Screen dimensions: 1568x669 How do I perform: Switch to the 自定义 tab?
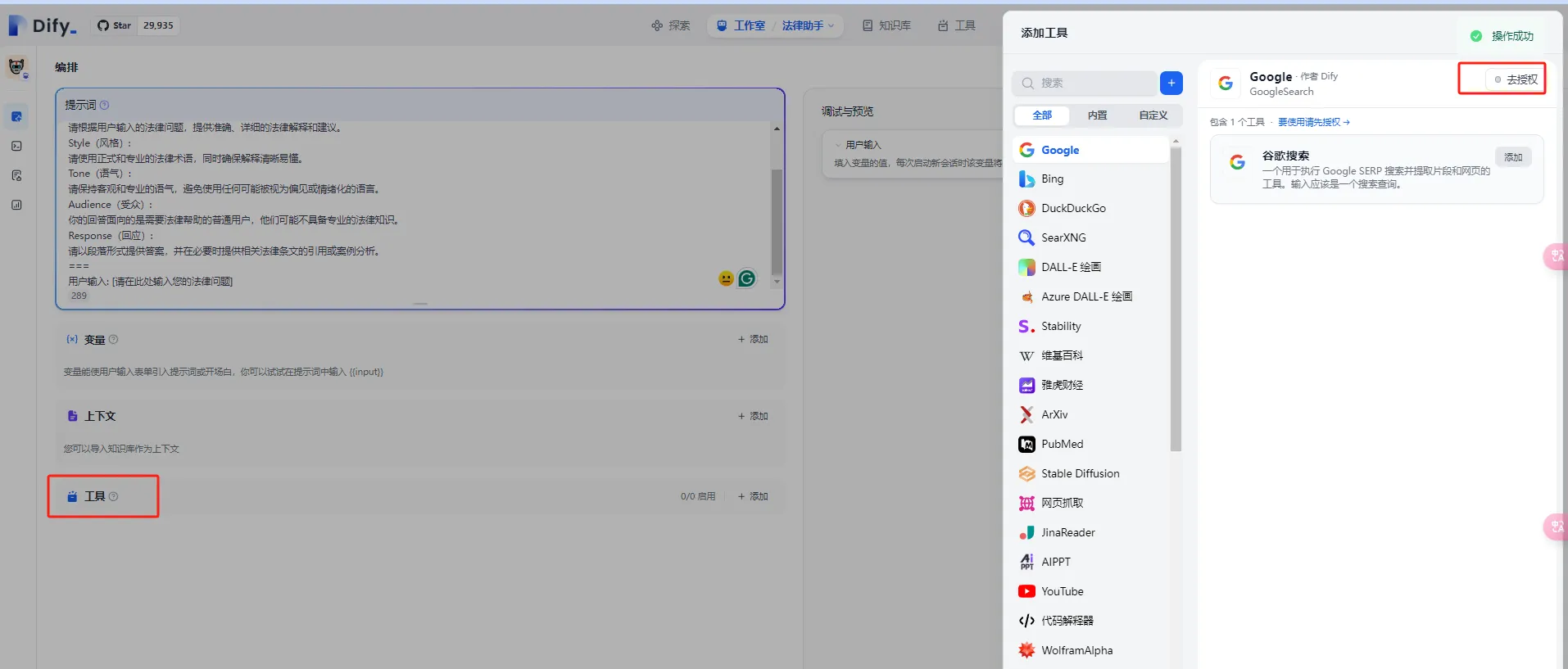click(x=1153, y=115)
